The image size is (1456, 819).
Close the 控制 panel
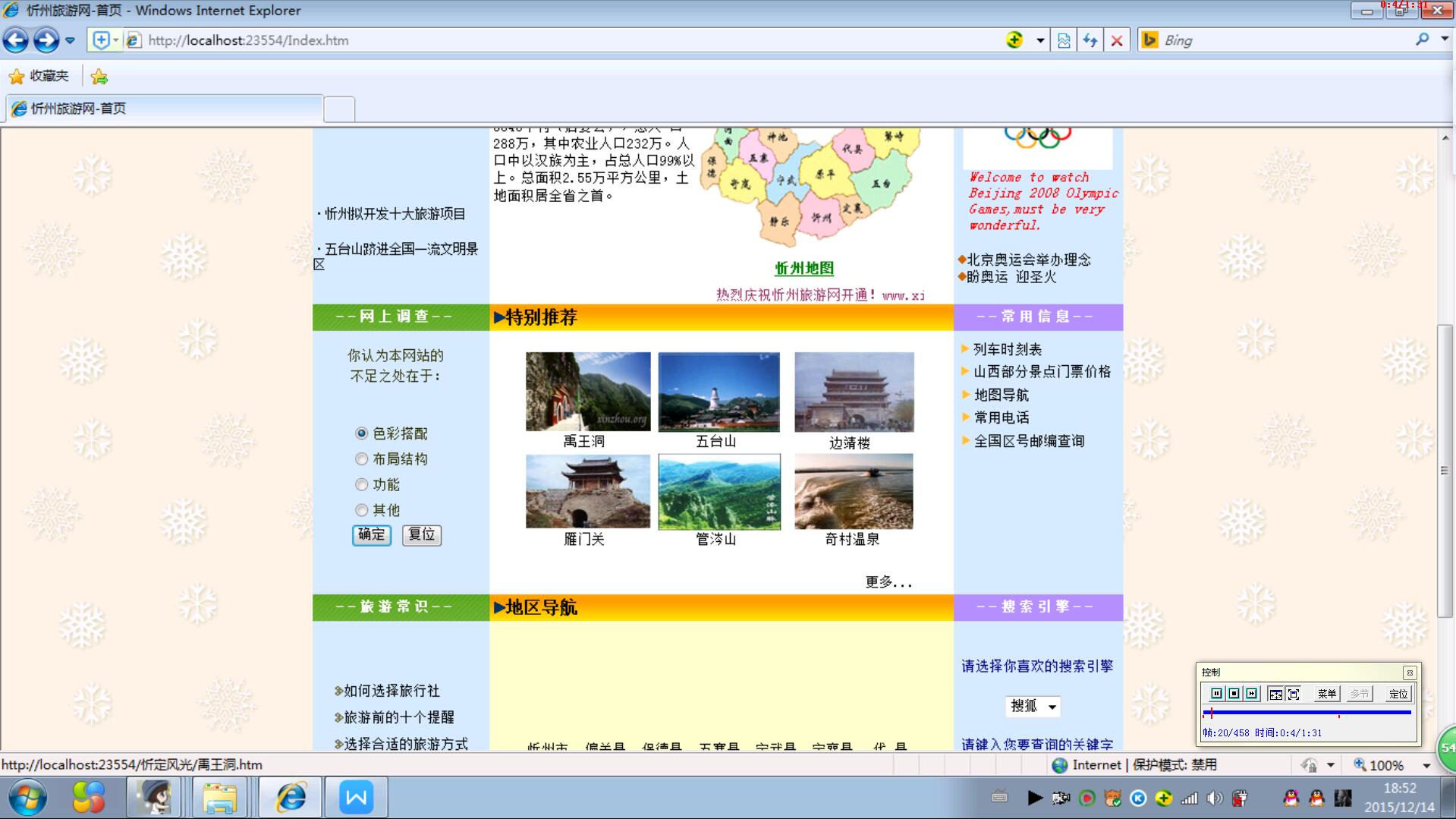1410,673
